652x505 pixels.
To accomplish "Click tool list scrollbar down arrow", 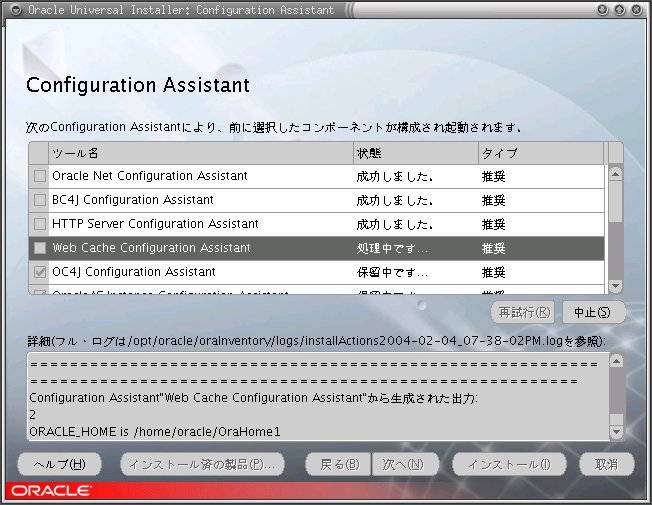I will pyautogui.click(x=615, y=286).
